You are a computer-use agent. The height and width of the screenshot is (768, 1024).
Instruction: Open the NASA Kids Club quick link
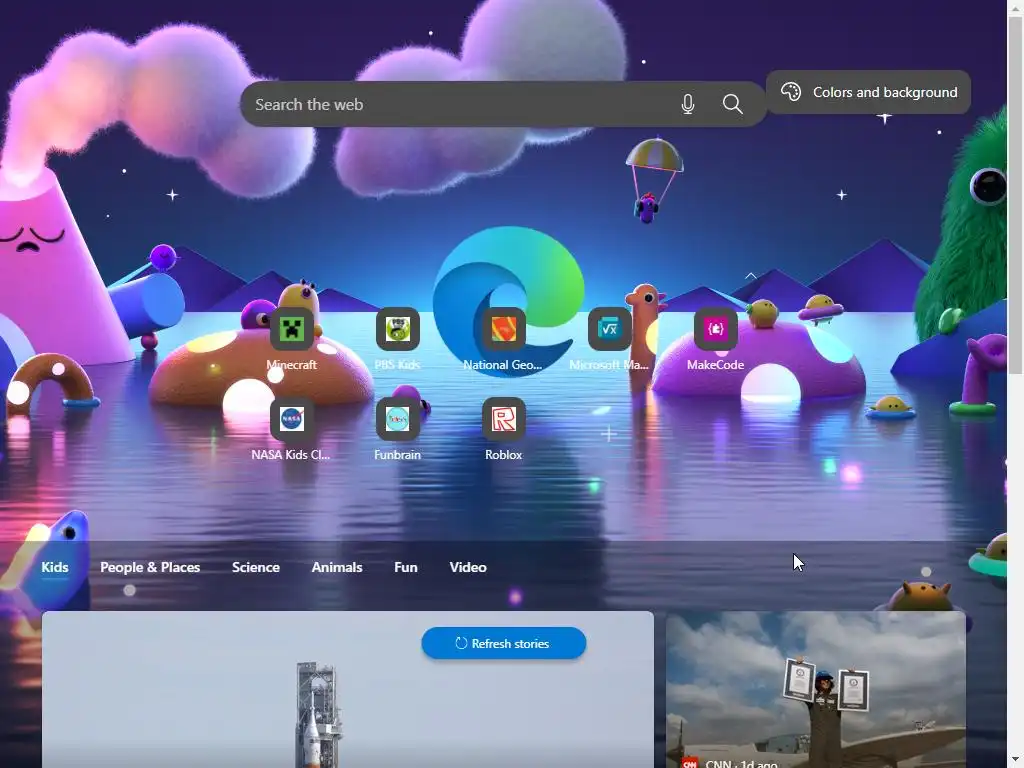tap(291, 419)
